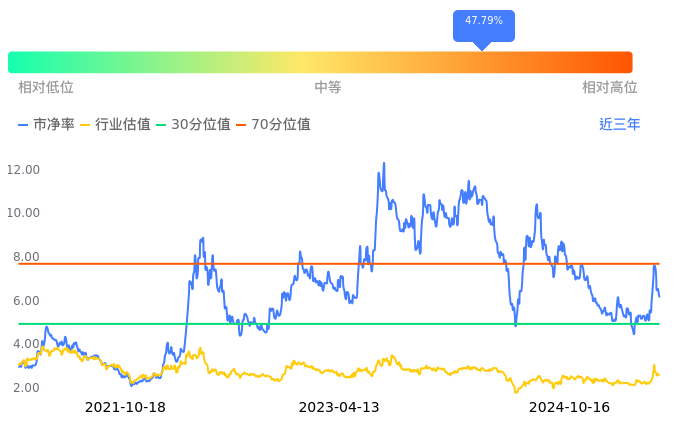Viewport: 686px width, 442px height.
Task: Click the 47.79% percentile tooltip bubble
Action: point(484,21)
